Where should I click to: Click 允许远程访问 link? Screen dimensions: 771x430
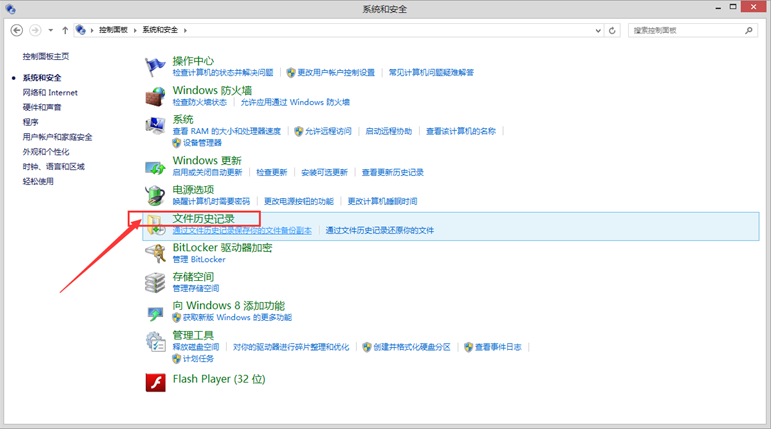[328, 131]
